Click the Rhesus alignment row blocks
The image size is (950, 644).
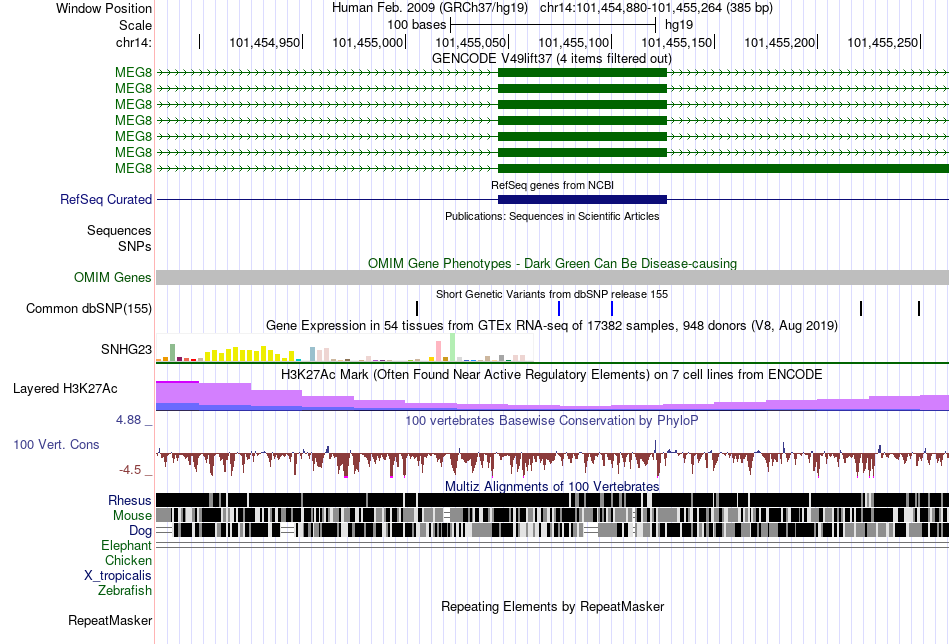pos(553,500)
